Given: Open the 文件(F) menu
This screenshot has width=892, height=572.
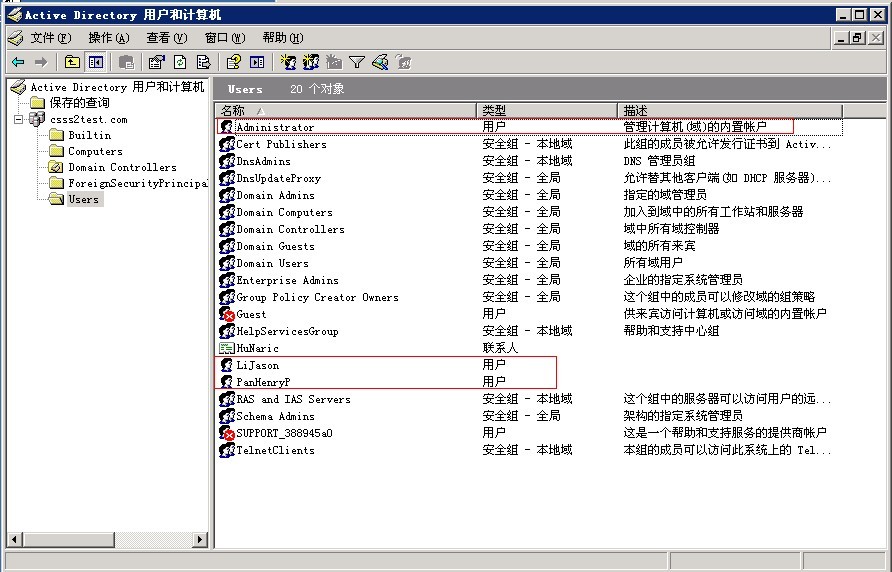Looking at the screenshot, I should point(51,38).
